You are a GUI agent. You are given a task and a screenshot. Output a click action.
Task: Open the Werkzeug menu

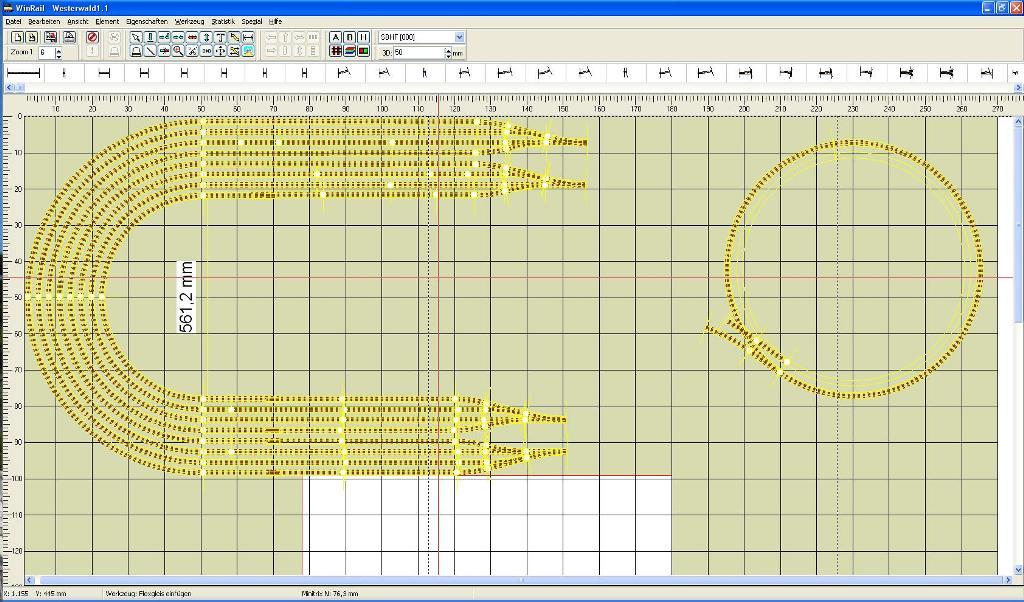tap(189, 21)
